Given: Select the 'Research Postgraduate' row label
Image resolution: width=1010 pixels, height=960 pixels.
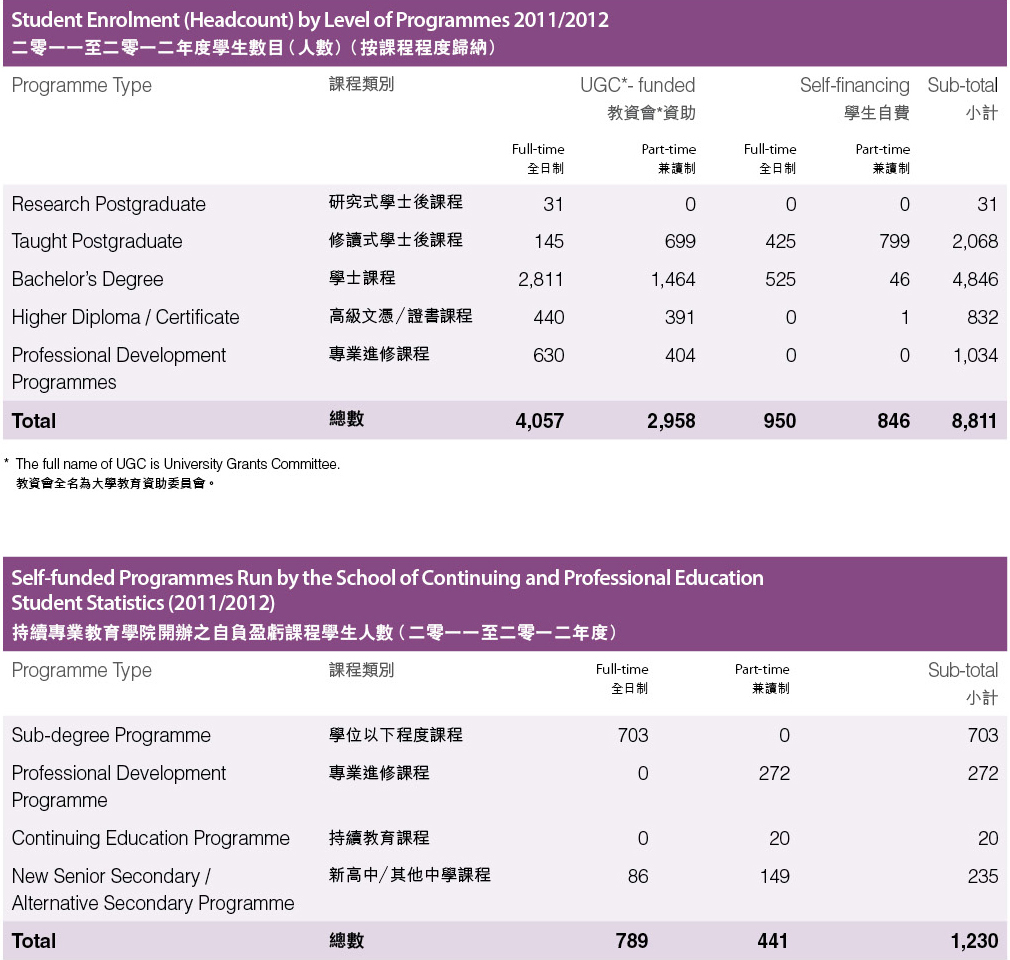Looking at the screenshot, I should pyautogui.click(x=109, y=204).
